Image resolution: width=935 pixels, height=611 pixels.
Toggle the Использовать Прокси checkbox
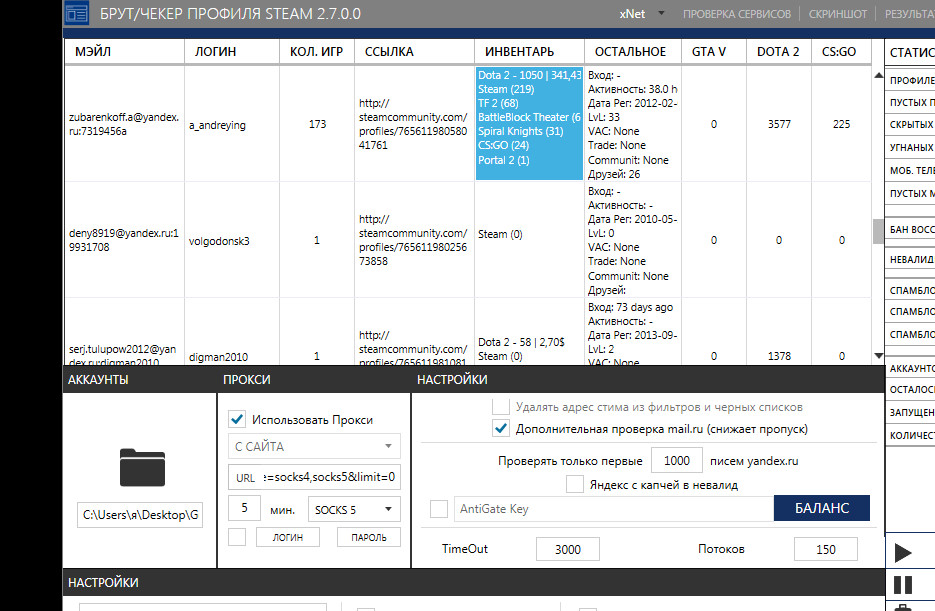(237, 419)
